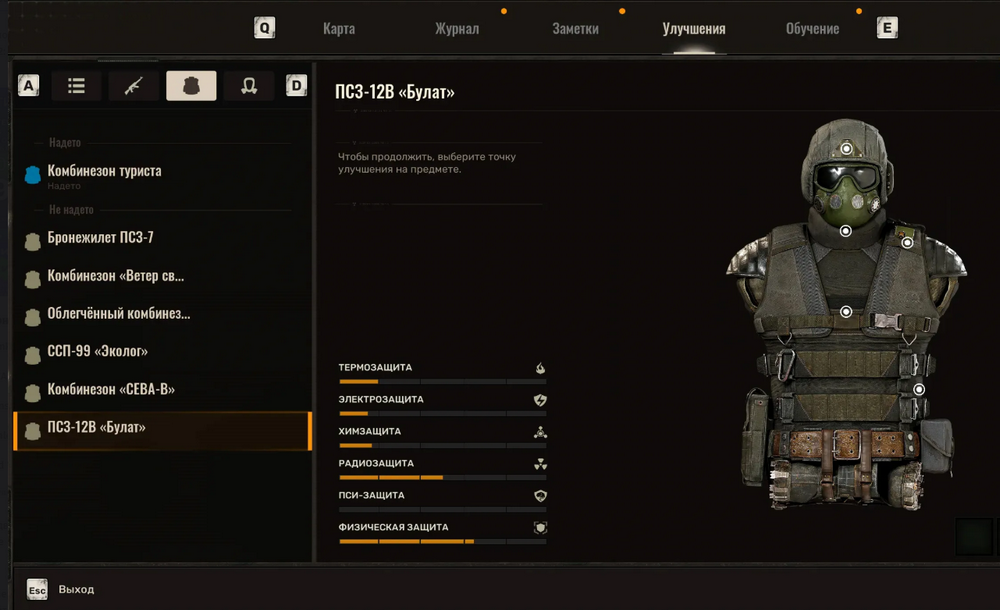Click the psi-protection icon

tap(540, 496)
